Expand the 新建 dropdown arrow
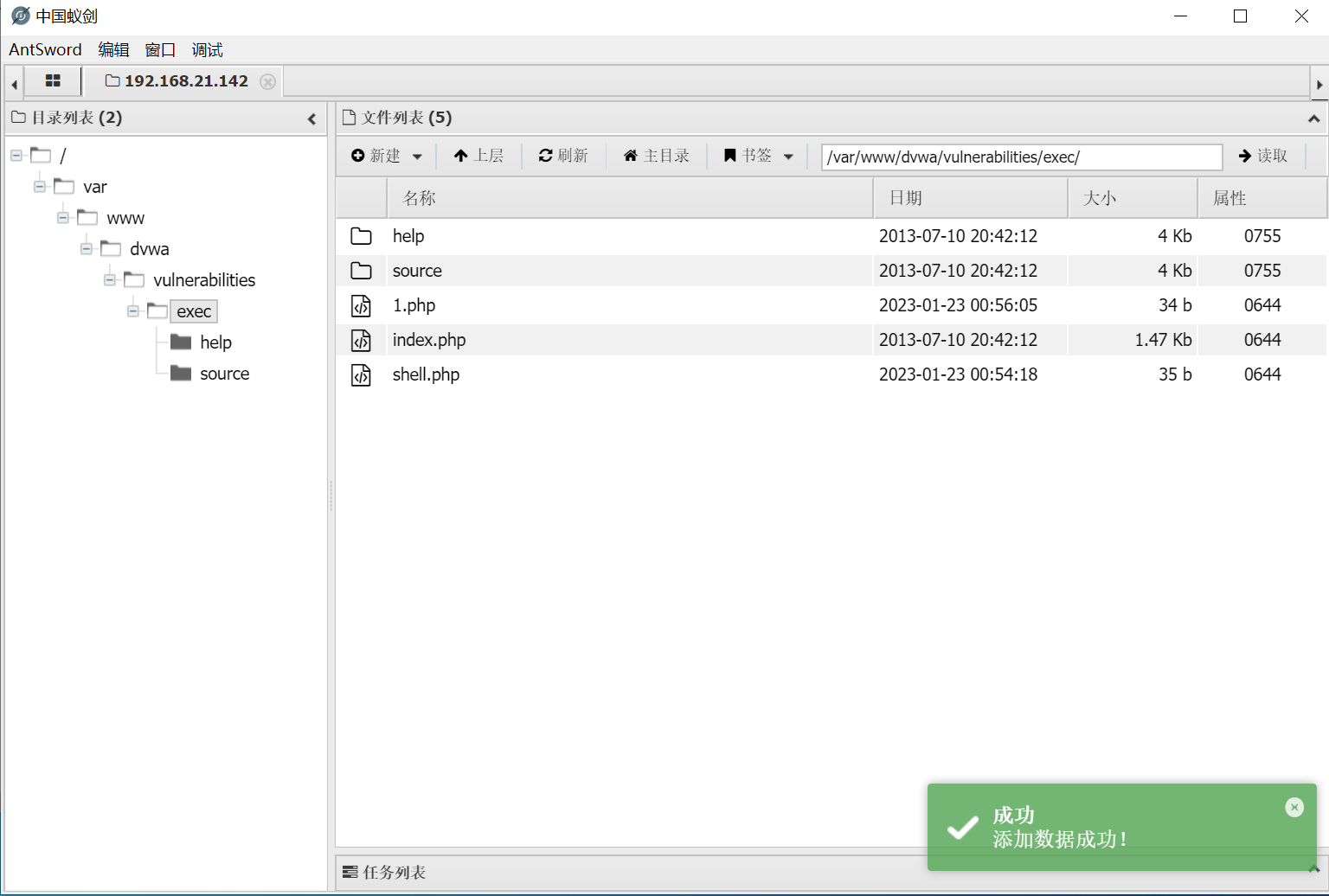Screen dimensions: 1329x896 (x=417, y=157)
